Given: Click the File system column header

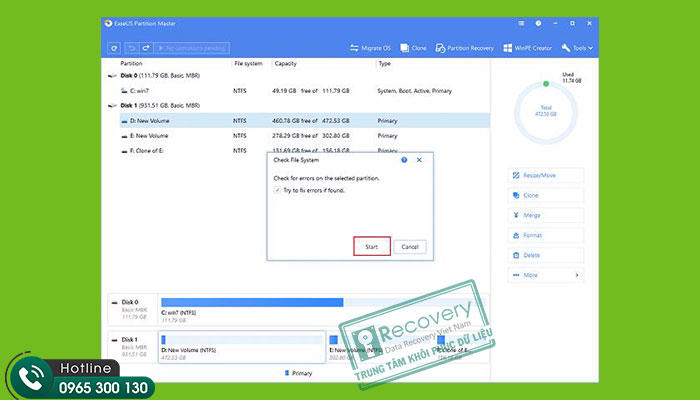Looking at the screenshot, I should 249,63.
